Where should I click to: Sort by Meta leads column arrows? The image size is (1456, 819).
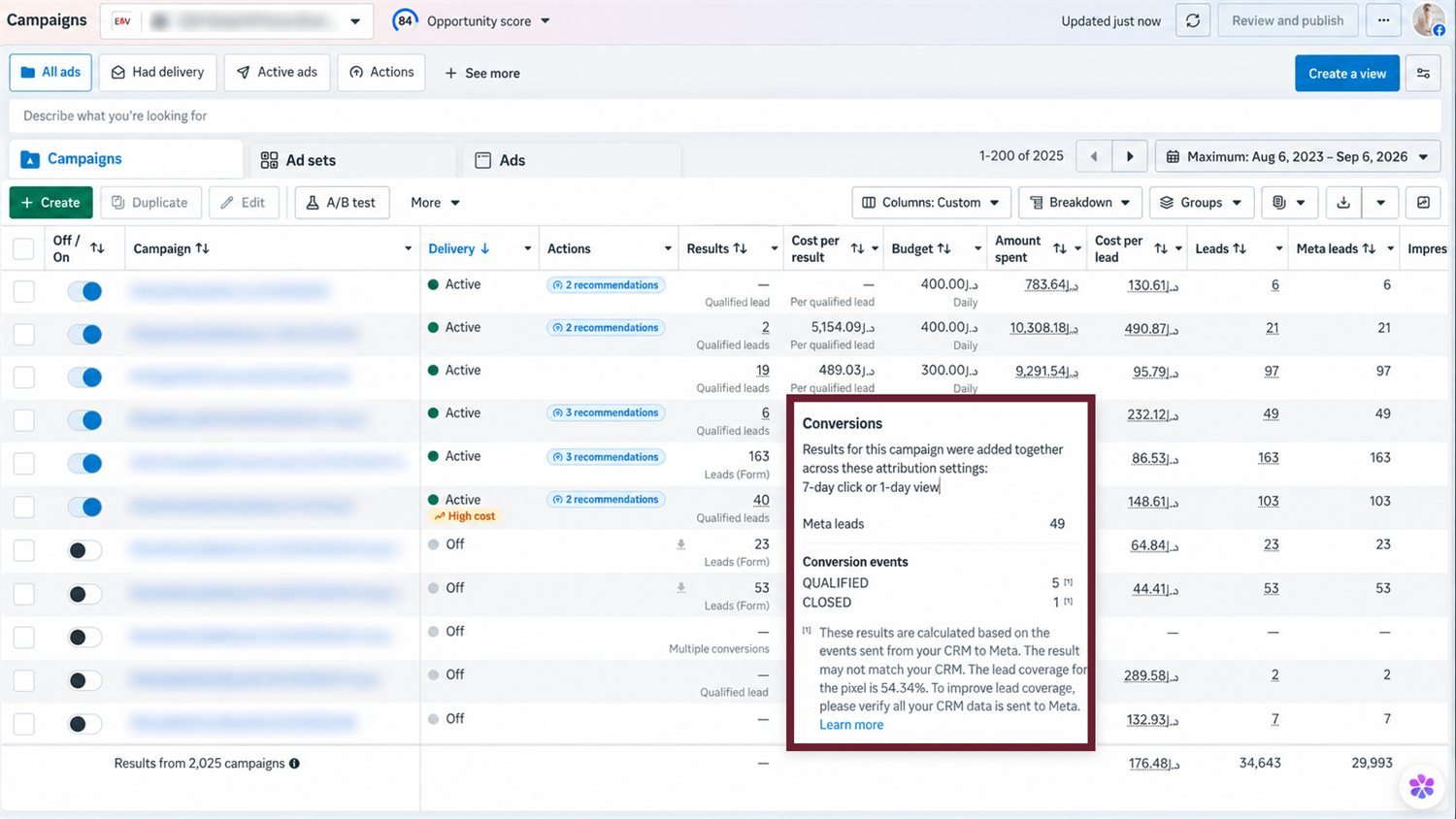coord(1369,248)
